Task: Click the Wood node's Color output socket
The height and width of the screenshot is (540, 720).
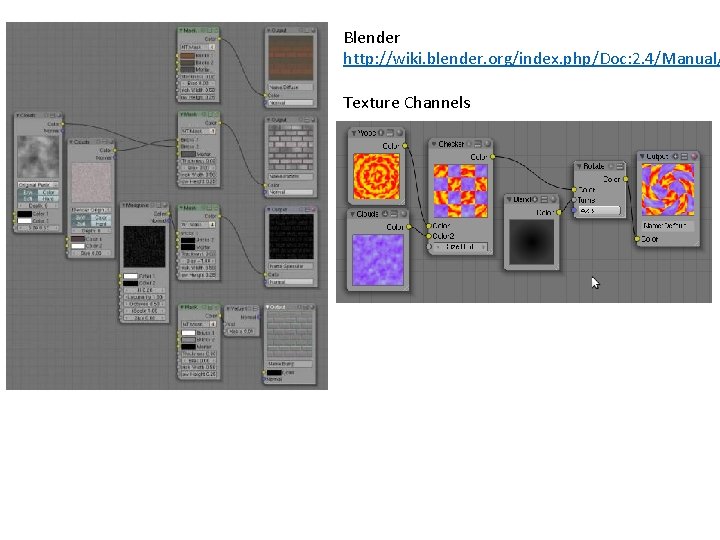Action: point(405,146)
